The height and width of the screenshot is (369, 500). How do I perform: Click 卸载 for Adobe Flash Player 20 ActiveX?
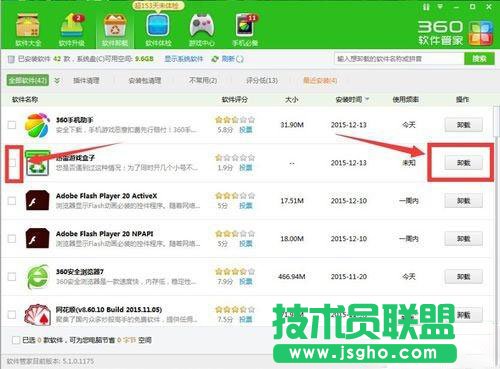pos(463,201)
